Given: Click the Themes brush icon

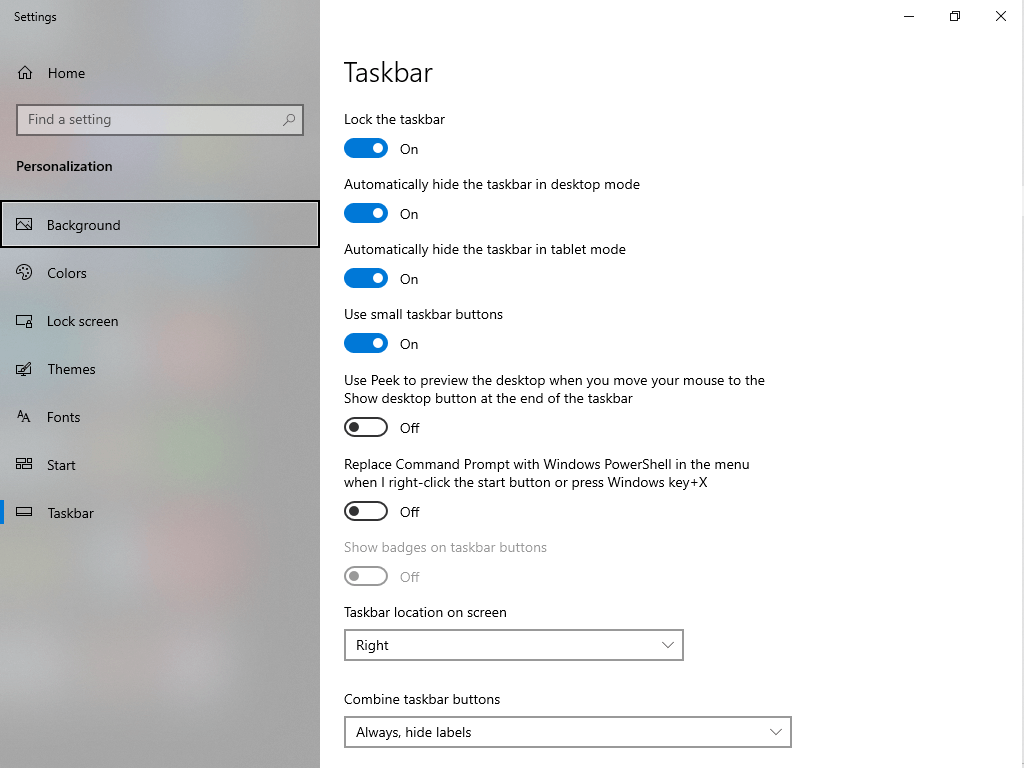Looking at the screenshot, I should pyautogui.click(x=24, y=369).
